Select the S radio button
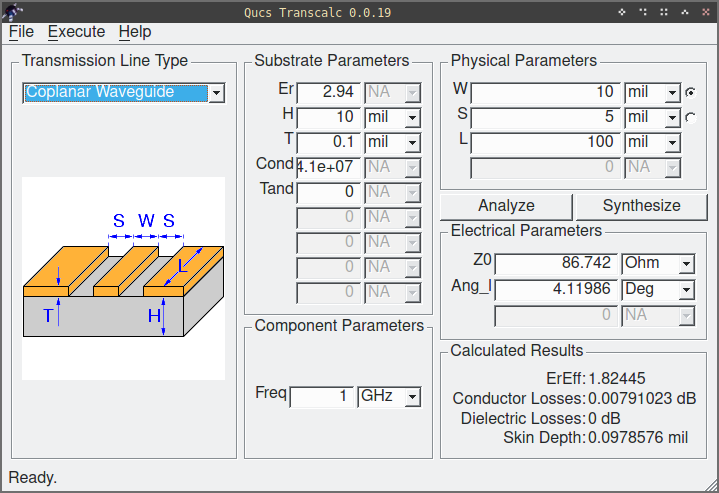719x493 pixels. point(690,118)
